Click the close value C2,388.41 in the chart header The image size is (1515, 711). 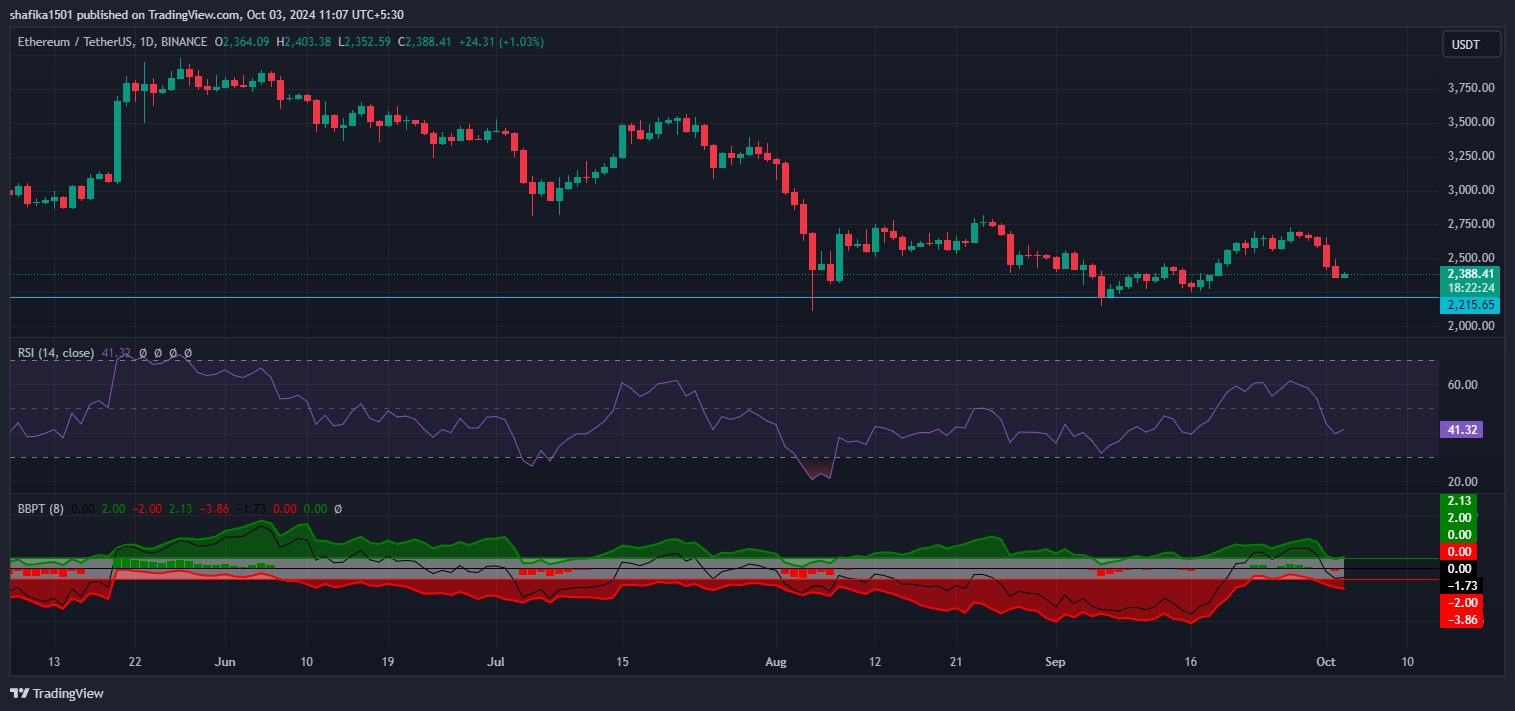coord(425,42)
